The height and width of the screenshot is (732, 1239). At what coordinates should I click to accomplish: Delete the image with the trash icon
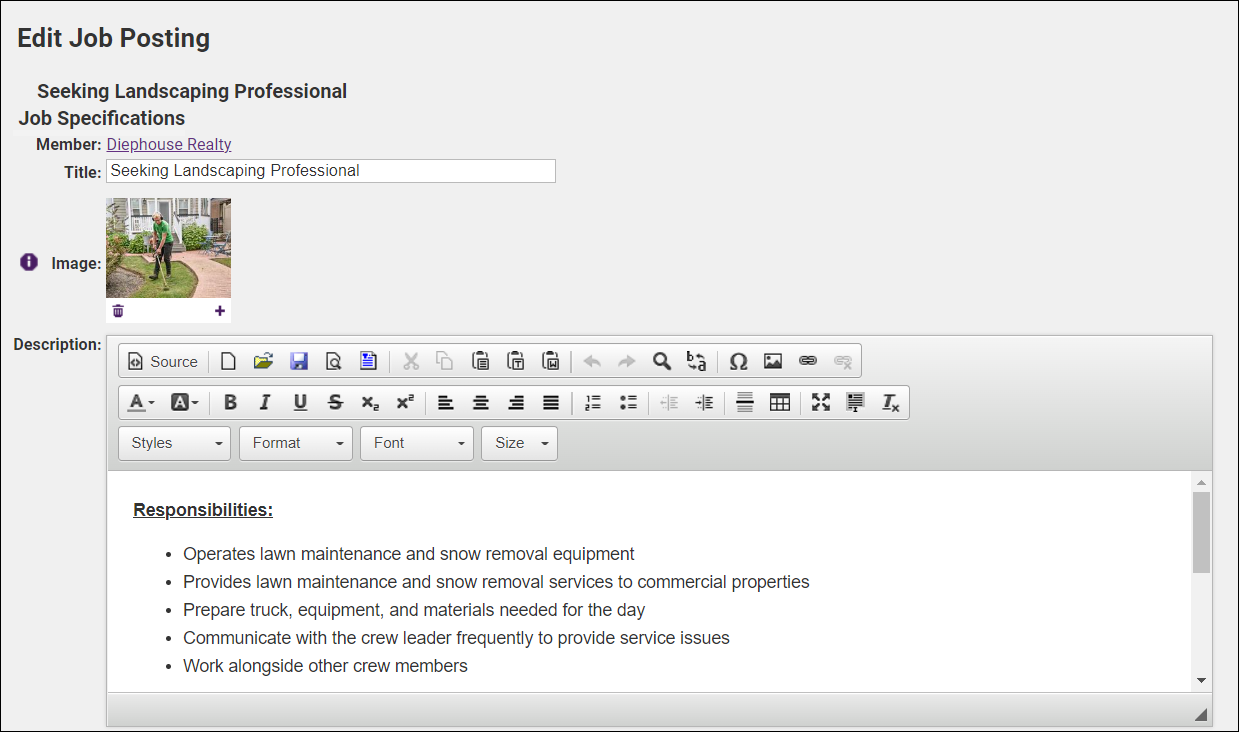[x=118, y=311]
